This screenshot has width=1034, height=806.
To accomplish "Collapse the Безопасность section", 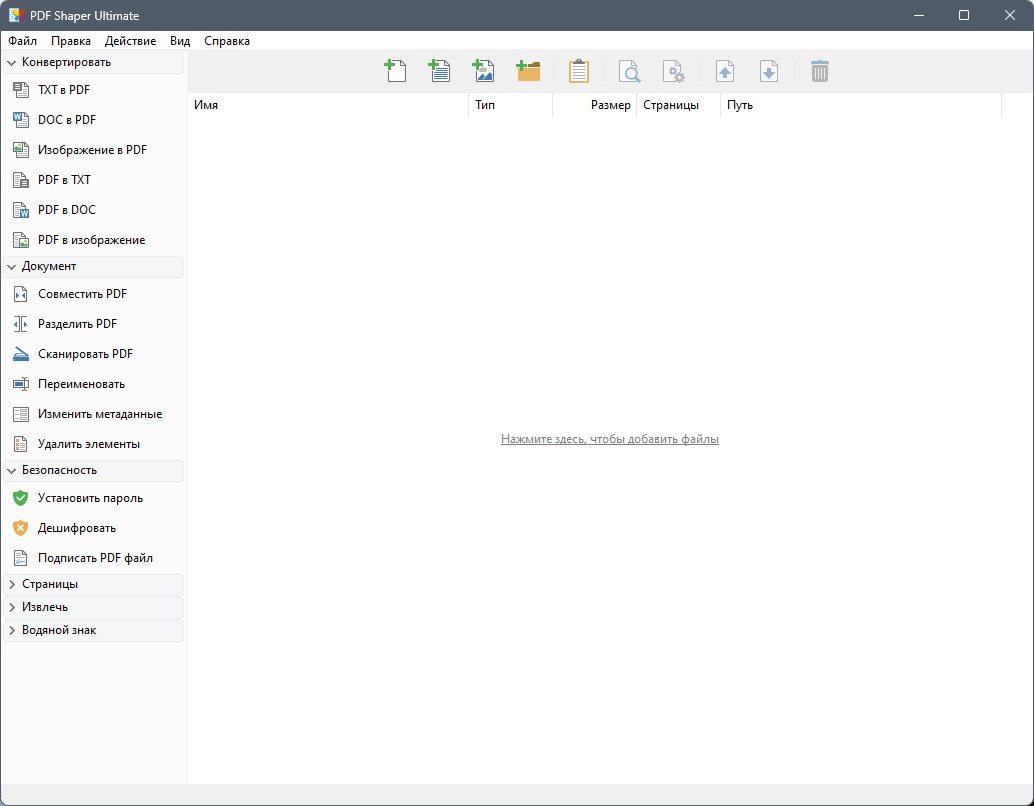I will 59,470.
